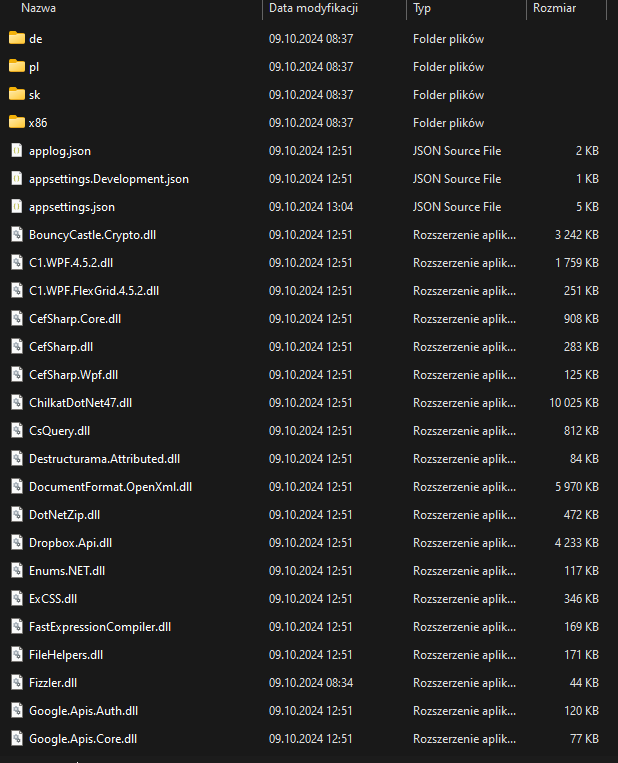Viewport: 618px width, 763px height.
Task: Click the Google.Apis.Core.dll file icon
Action: tap(17, 738)
